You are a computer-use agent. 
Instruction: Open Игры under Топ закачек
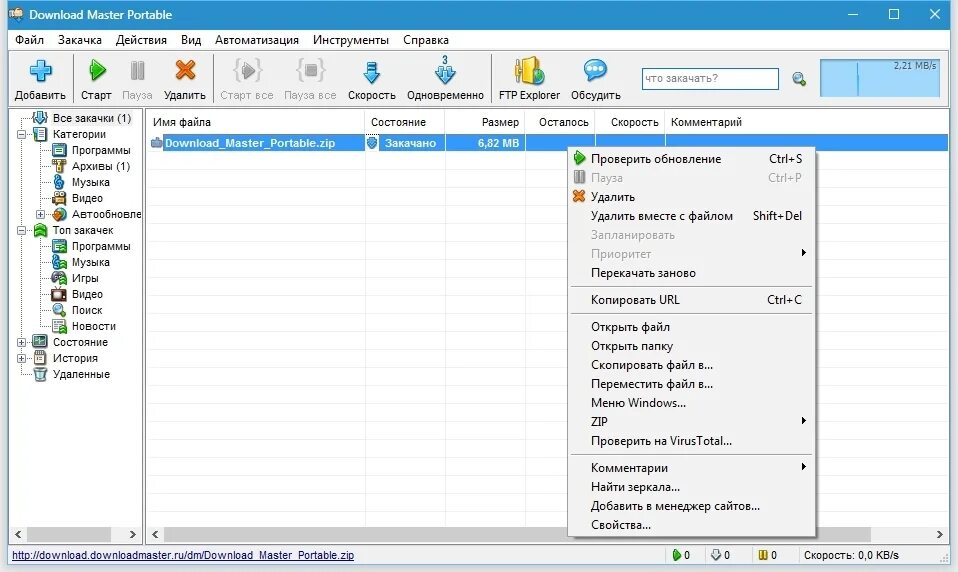[85, 278]
